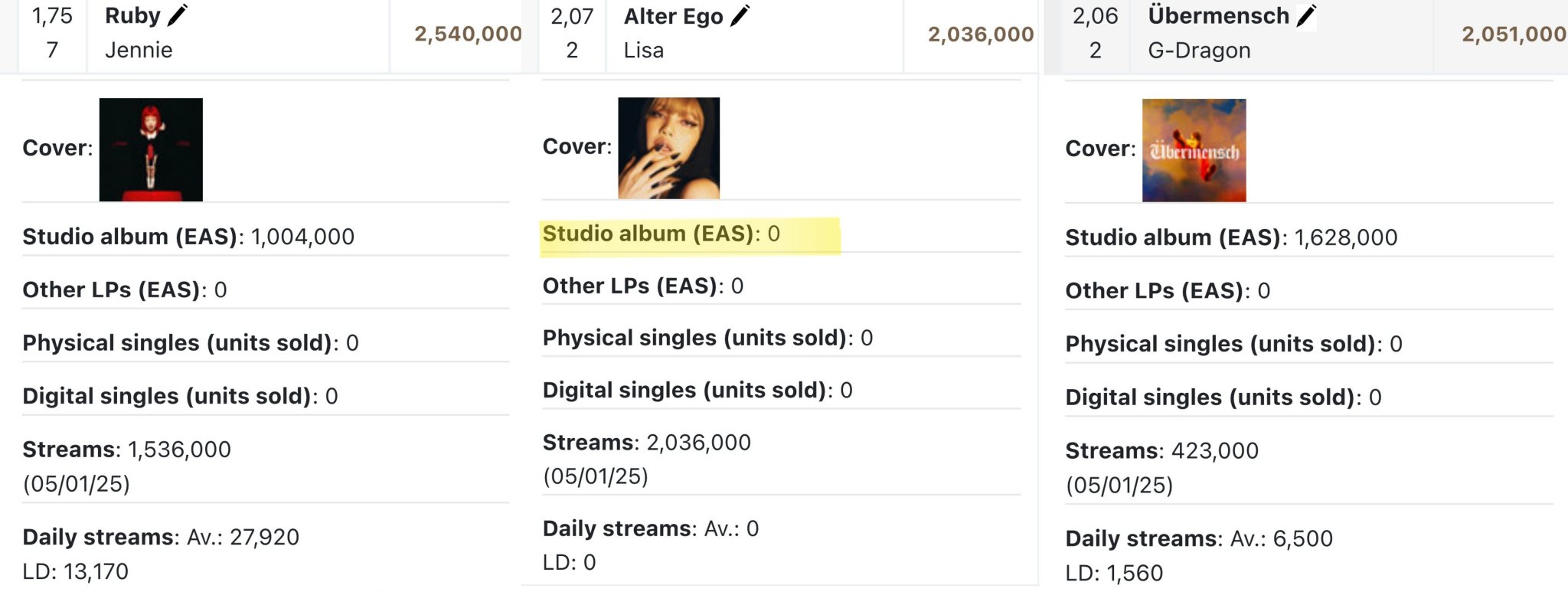1568x592 pixels.
Task: Click the 2,540,000 total for Ruby
Action: click(x=468, y=34)
